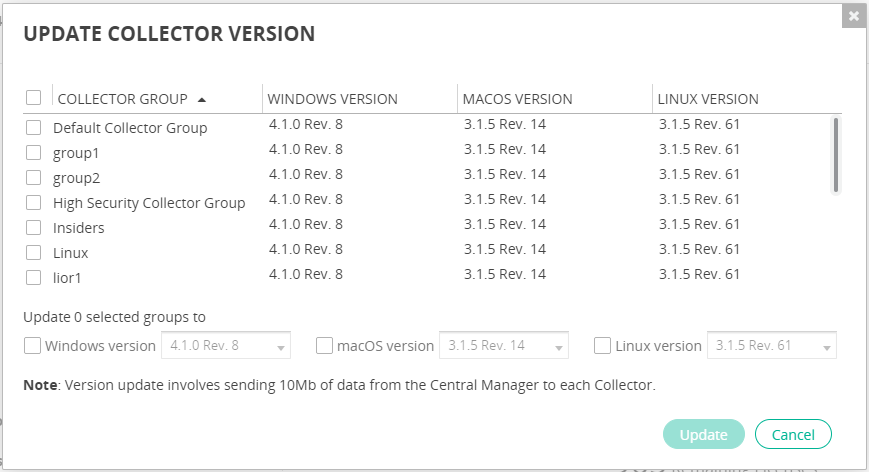This screenshot has width=869, height=472.
Task: Sort by Windows Version column header
Action: coord(333,99)
